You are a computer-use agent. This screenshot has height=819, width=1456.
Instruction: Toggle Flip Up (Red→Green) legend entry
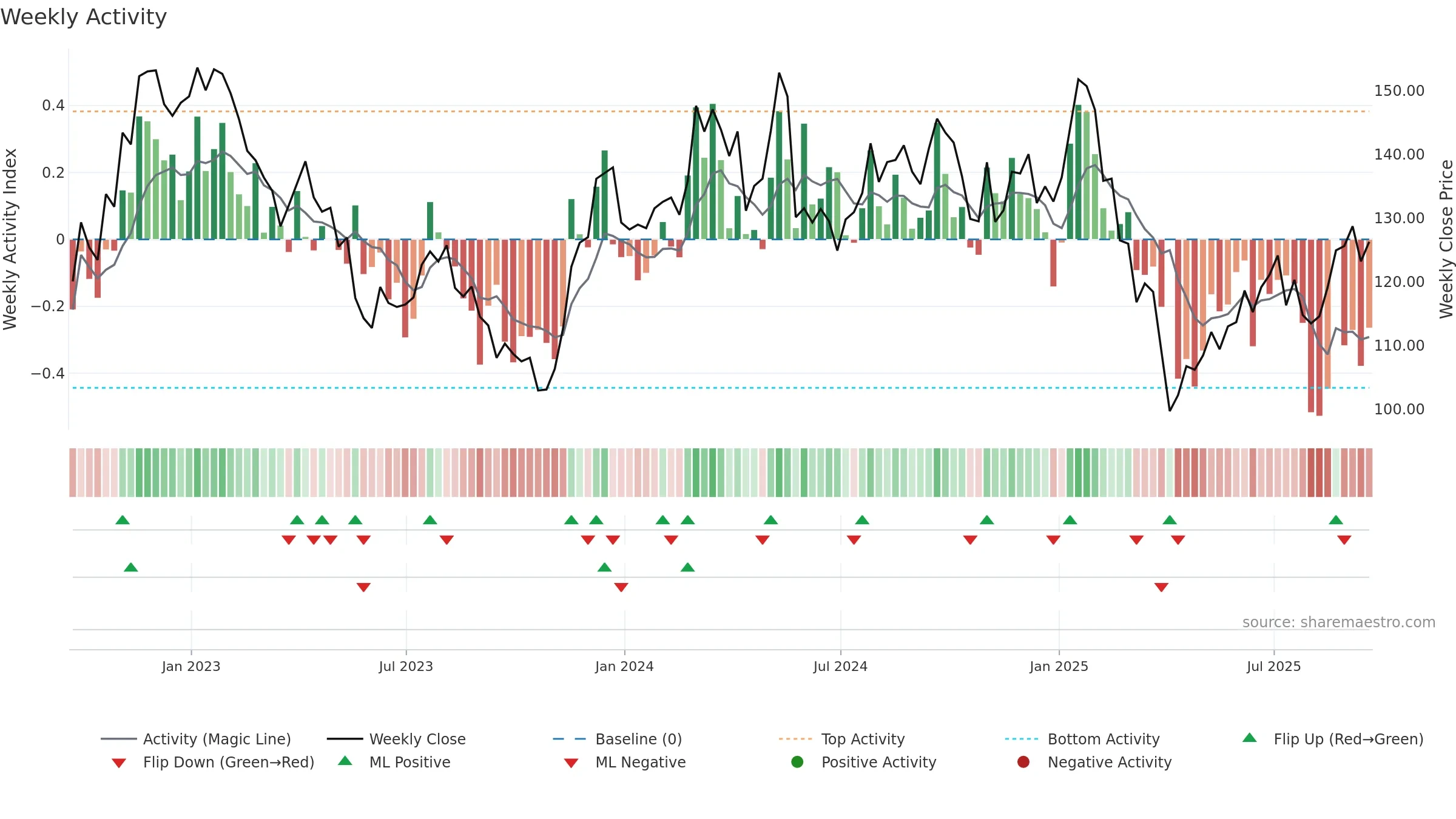(1333, 739)
